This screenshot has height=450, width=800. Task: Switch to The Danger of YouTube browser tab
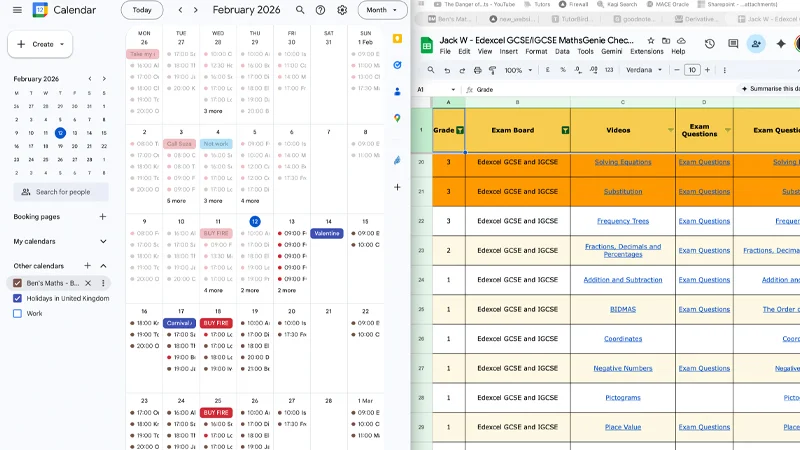(x=474, y=4)
